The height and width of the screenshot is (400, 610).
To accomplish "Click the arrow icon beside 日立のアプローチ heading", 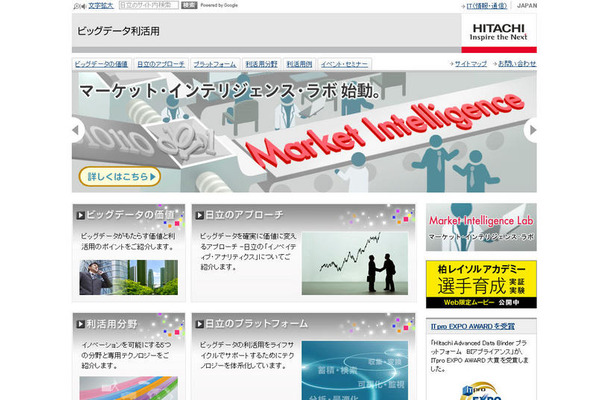I will tap(199, 214).
